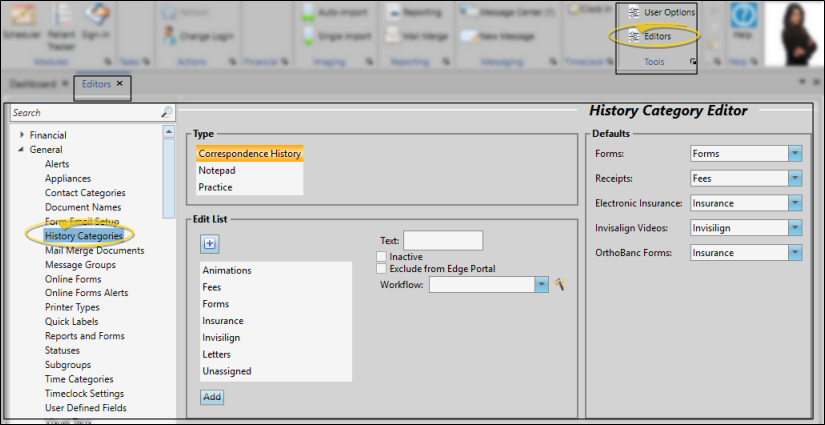Screen dimensions: 825x425
Task: Click the search magnifier icon
Action: point(166,113)
